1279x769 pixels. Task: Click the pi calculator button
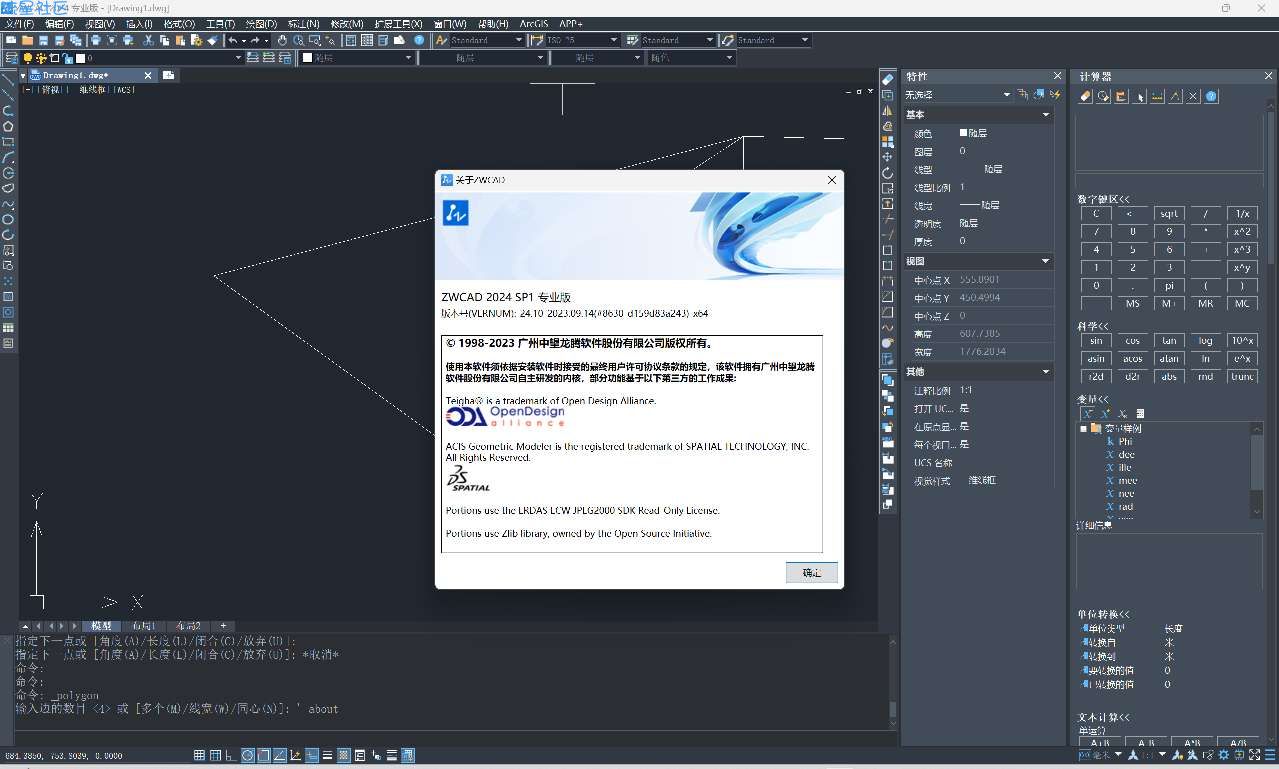(x=1169, y=285)
